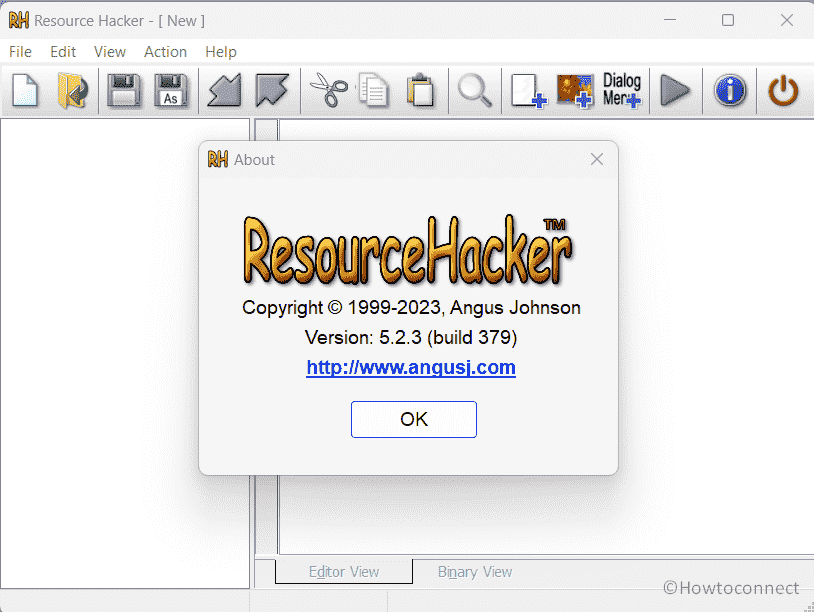
Task: Click the back navigation arrow icon
Action: pyautogui.click(x=223, y=91)
